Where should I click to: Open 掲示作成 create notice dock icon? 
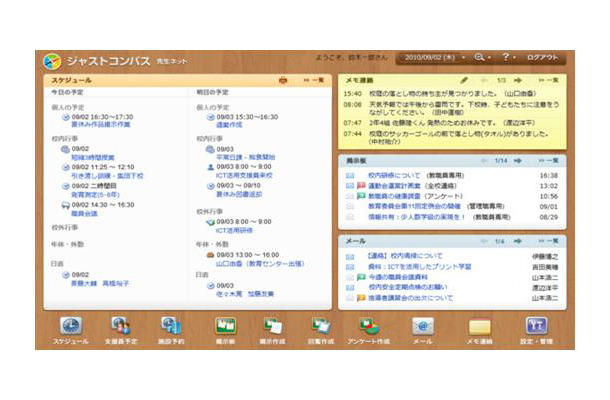click(273, 326)
